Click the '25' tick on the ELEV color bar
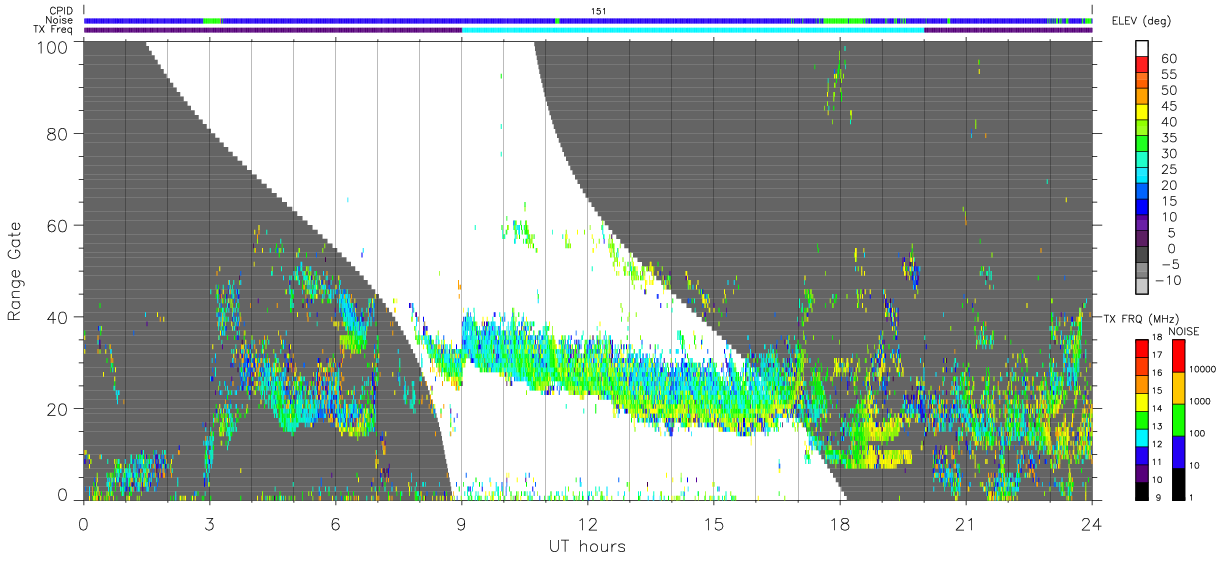This screenshot has width=1228, height=567. 1168,170
